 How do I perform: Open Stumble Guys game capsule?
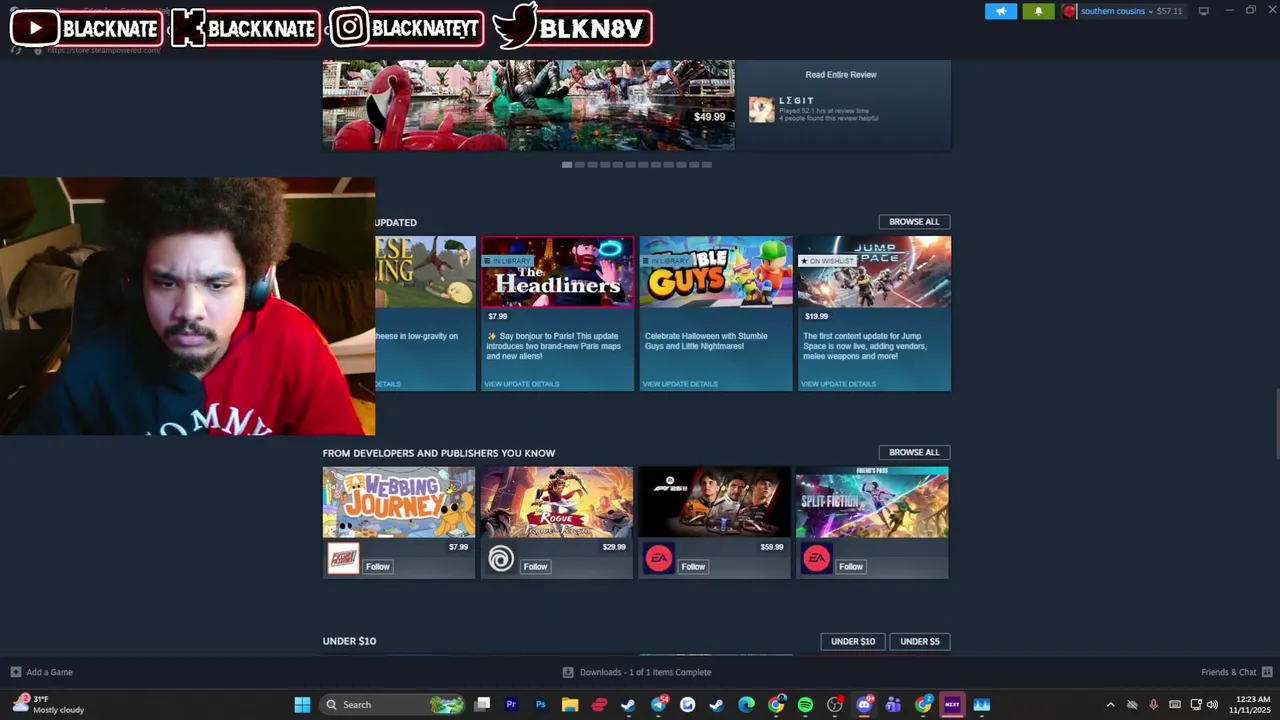click(x=716, y=272)
